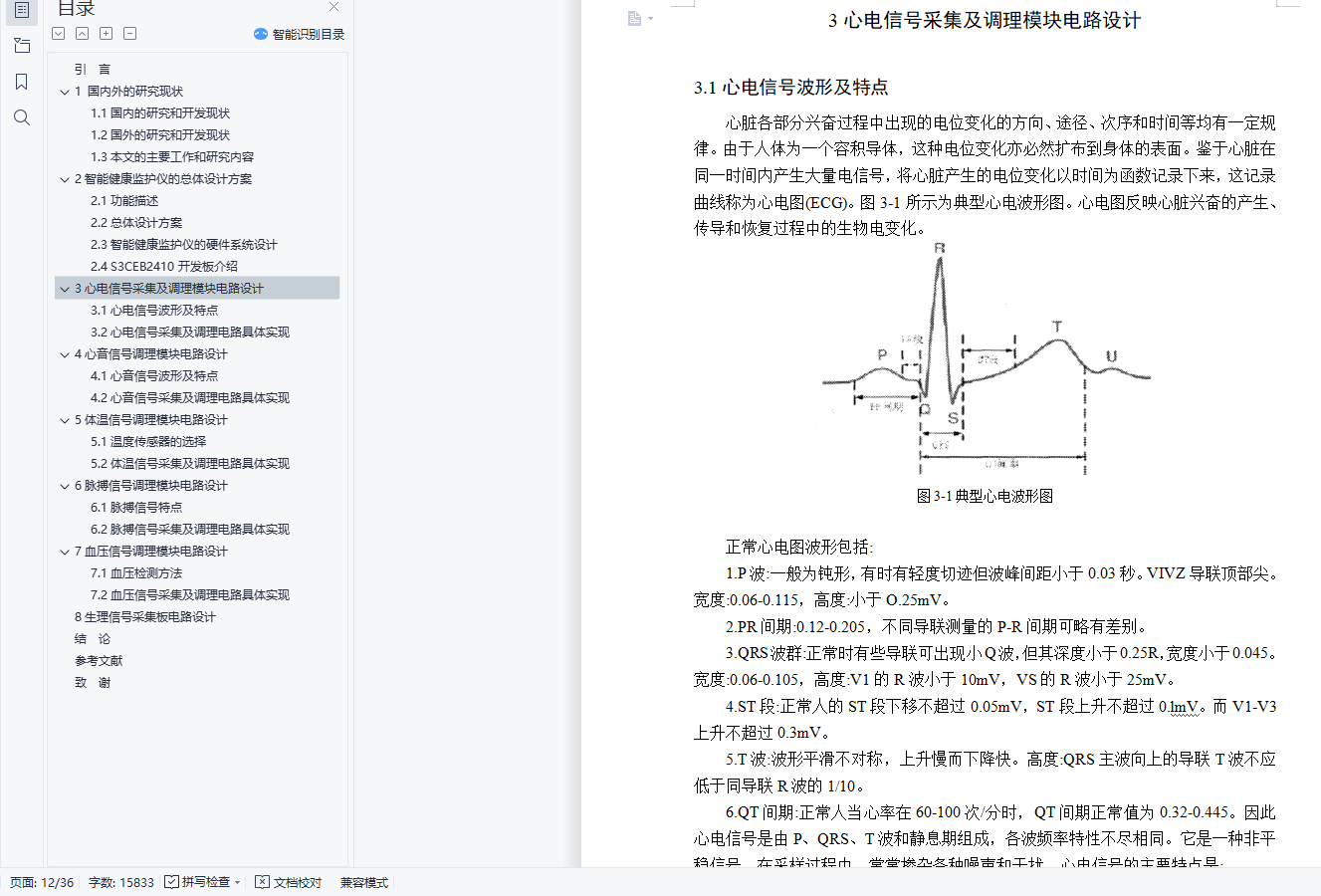Click the '页面: 12/36' page indicator
1321x896 pixels.
click(42, 882)
